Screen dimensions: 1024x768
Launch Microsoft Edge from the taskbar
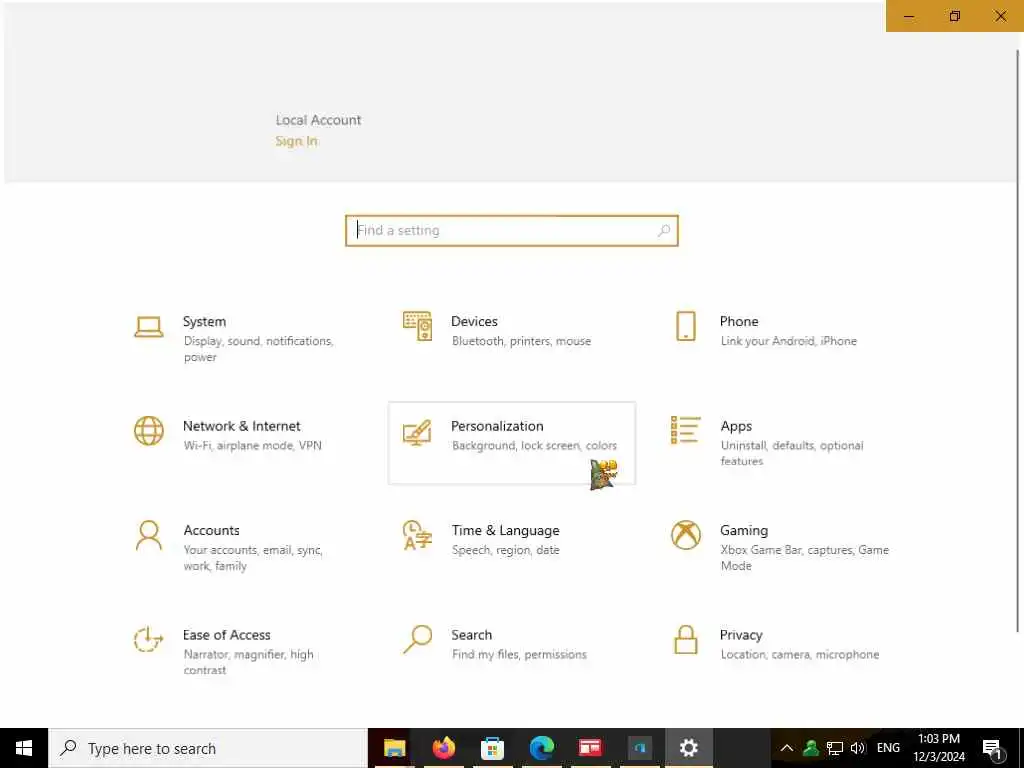(x=541, y=748)
